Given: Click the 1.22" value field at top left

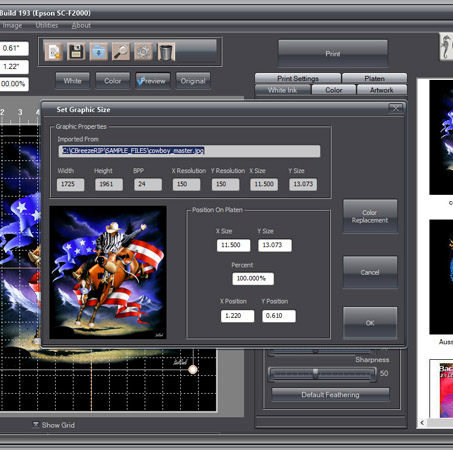Looking at the screenshot, I should click(14, 66).
